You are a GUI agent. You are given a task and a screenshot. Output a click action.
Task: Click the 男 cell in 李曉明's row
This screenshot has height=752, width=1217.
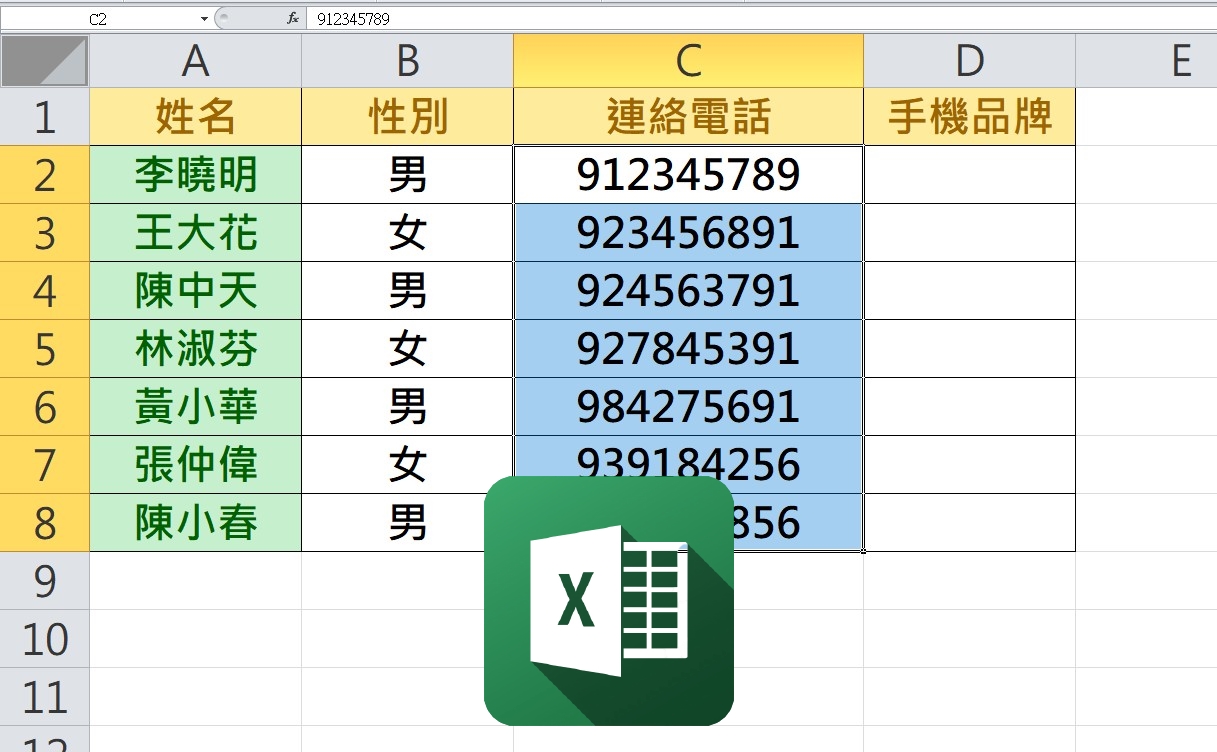[407, 175]
